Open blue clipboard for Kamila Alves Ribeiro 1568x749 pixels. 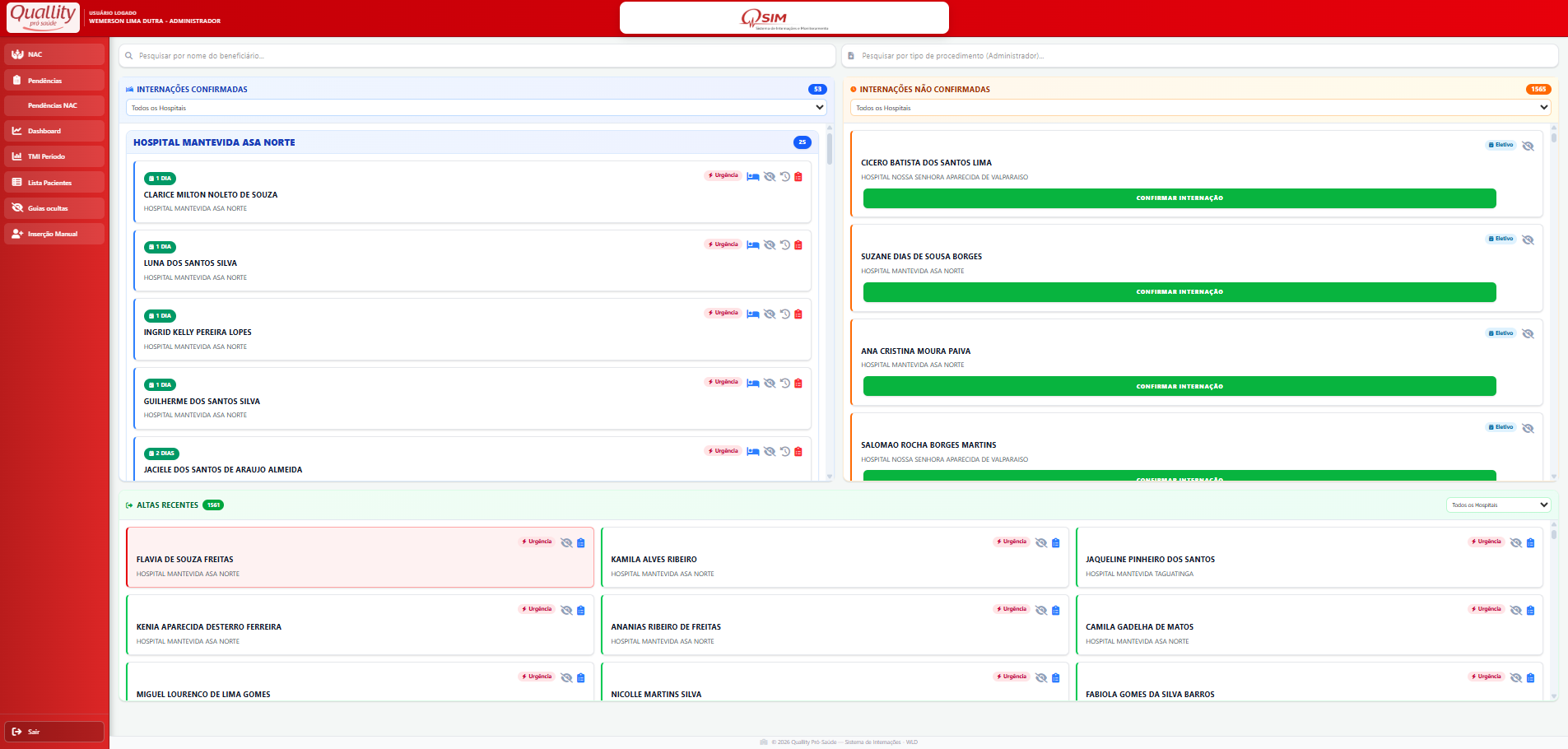coord(1056,542)
